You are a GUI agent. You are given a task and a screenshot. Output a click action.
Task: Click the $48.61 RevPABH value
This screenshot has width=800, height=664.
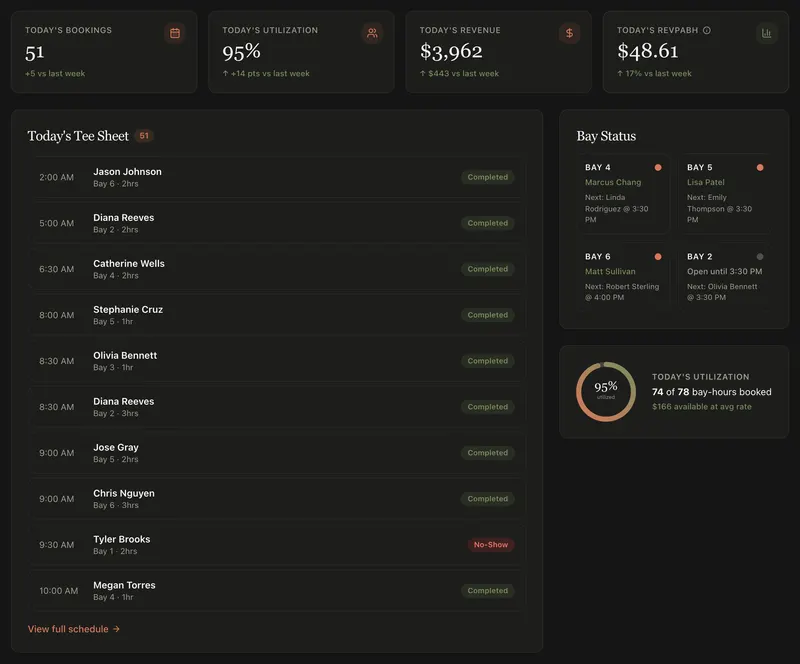coord(647,51)
